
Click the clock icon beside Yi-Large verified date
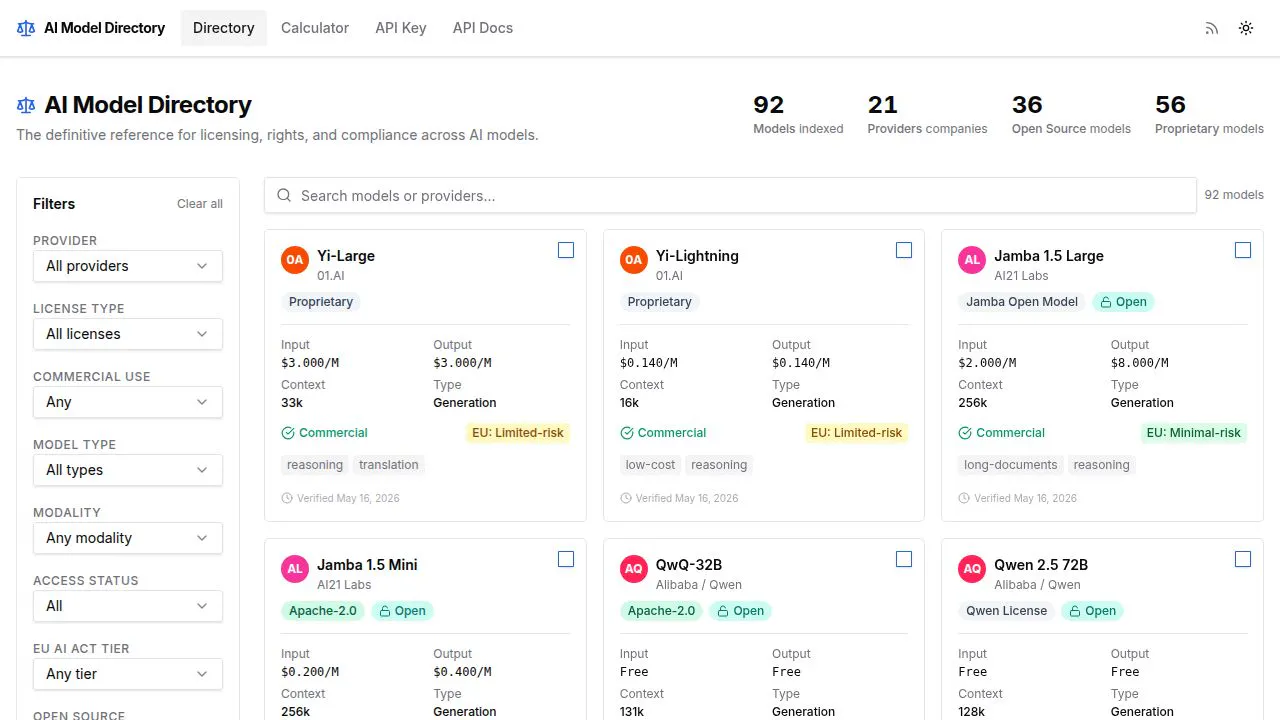pos(287,498)
